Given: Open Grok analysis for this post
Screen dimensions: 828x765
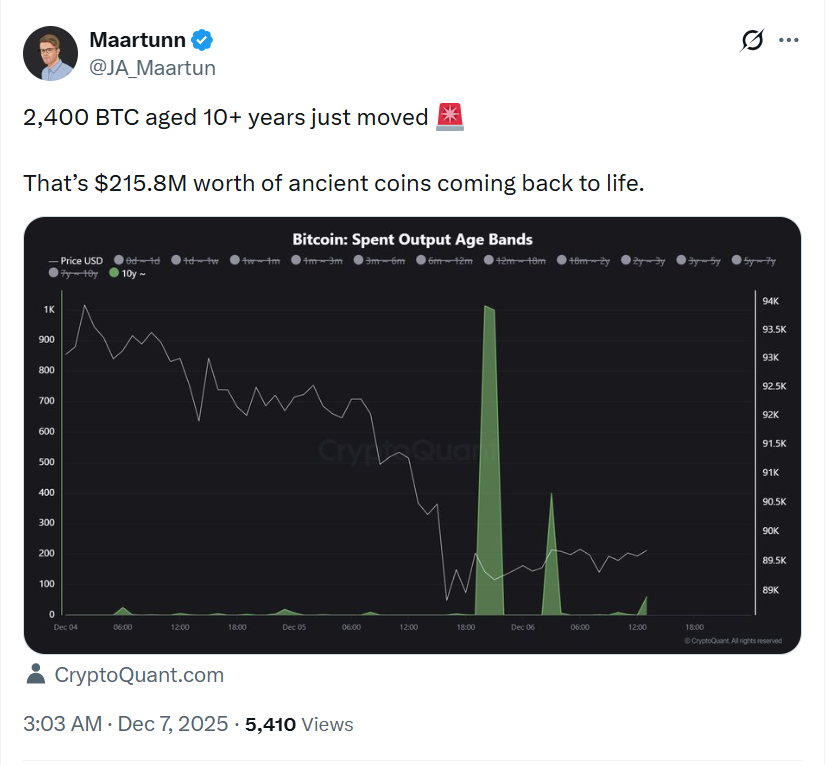Looking at the screenshot, I should click(x=751, y=40).
